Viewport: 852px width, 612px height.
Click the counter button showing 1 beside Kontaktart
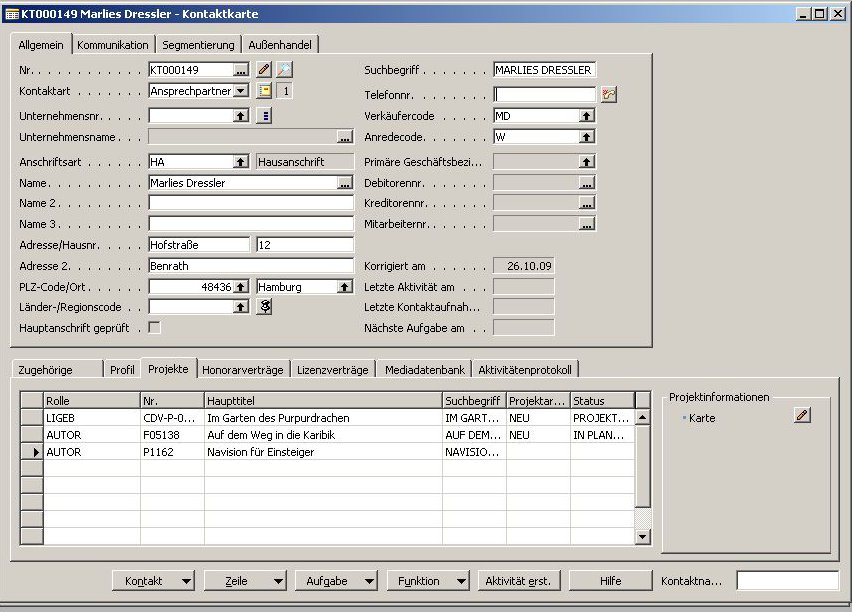[x=285, y=91]
